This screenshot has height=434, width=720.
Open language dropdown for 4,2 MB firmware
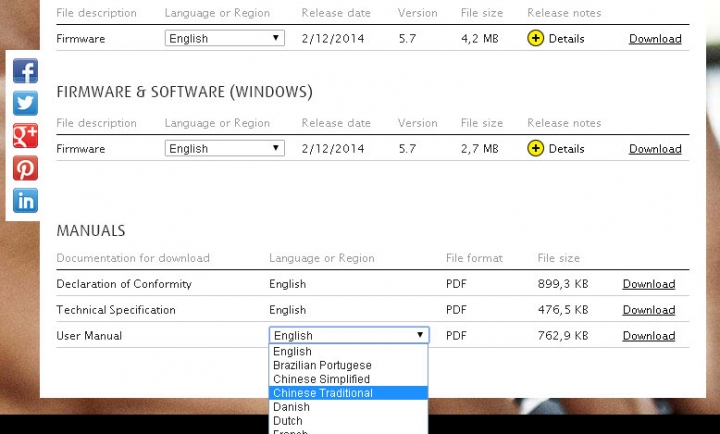tap(225, 38)
